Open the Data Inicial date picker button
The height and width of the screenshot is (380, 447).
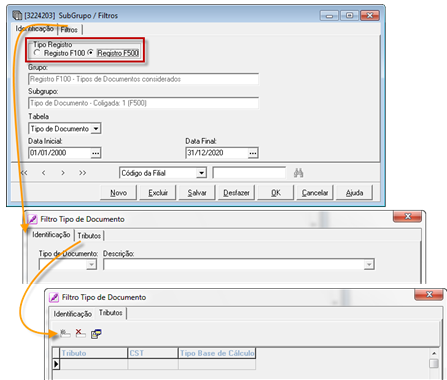point(96,153)
